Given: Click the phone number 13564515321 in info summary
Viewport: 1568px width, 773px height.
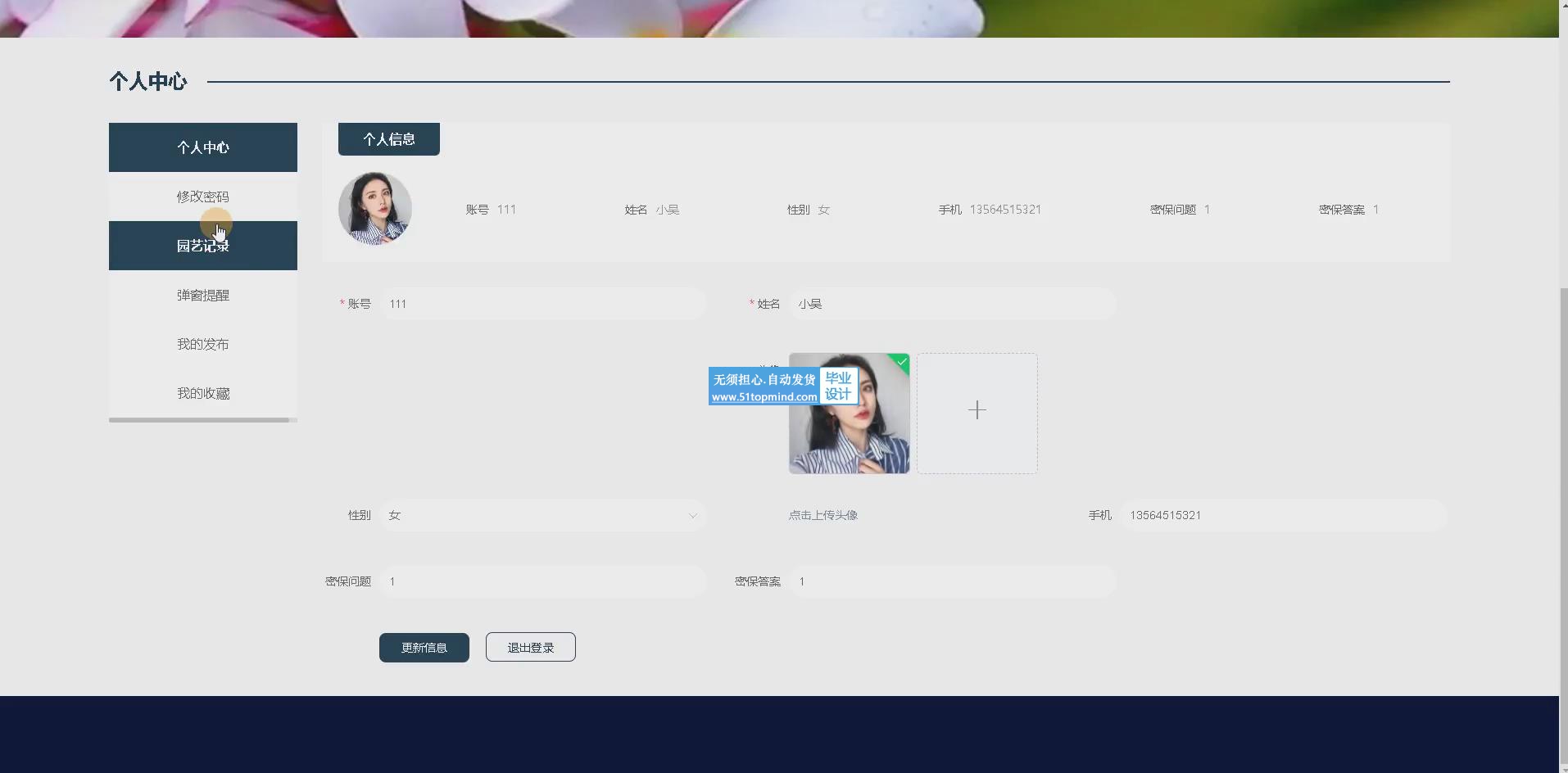Looking at the screenshot, I should coord(1005,210).
